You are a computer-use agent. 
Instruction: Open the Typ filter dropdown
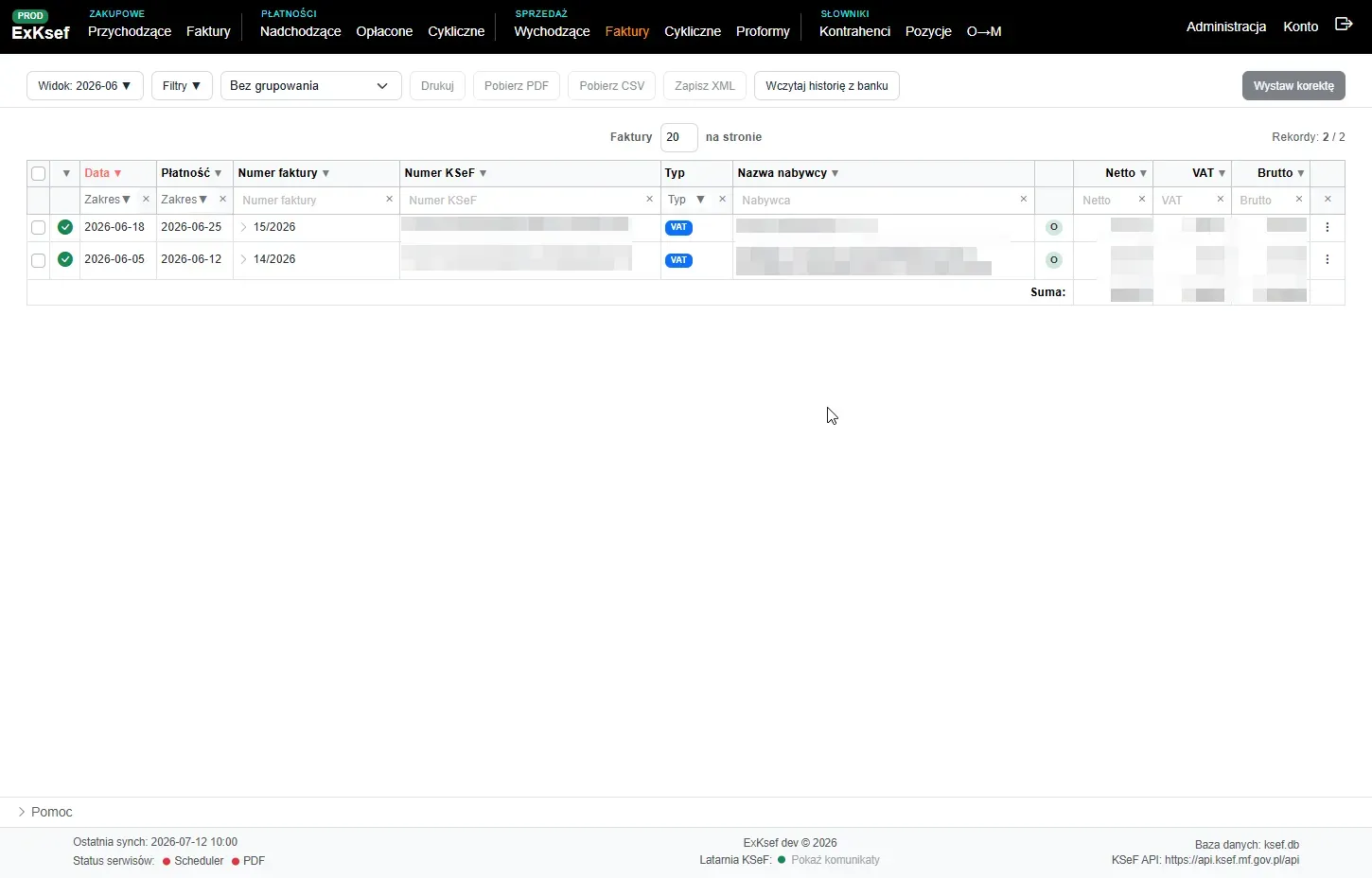click(x=688, y=200)
